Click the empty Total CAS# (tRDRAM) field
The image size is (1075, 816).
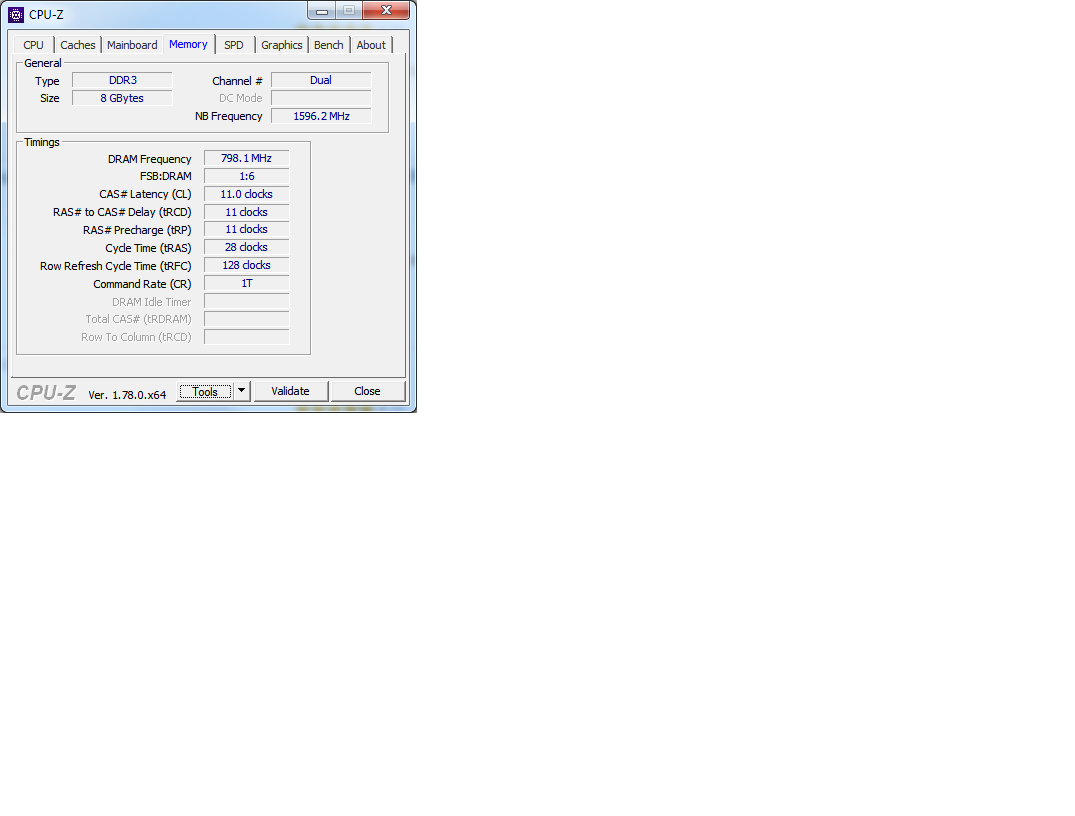tap(246, 319)
